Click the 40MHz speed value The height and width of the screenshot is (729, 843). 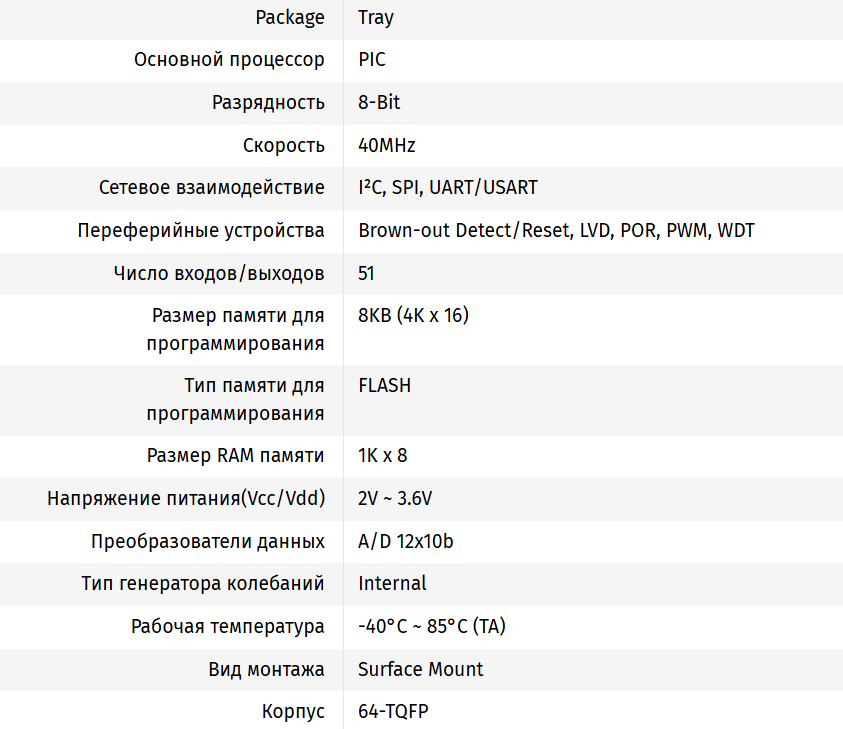(387, 145)
